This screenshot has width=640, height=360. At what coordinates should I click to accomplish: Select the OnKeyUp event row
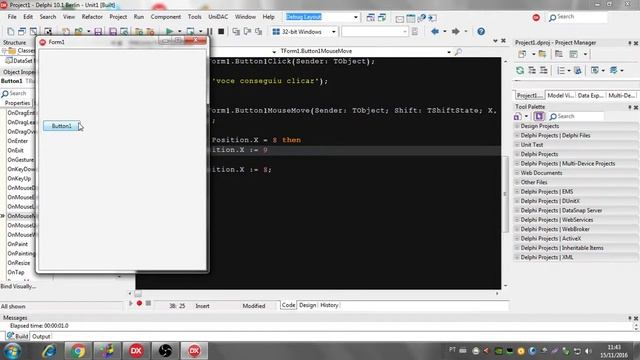tap(20, 178)
